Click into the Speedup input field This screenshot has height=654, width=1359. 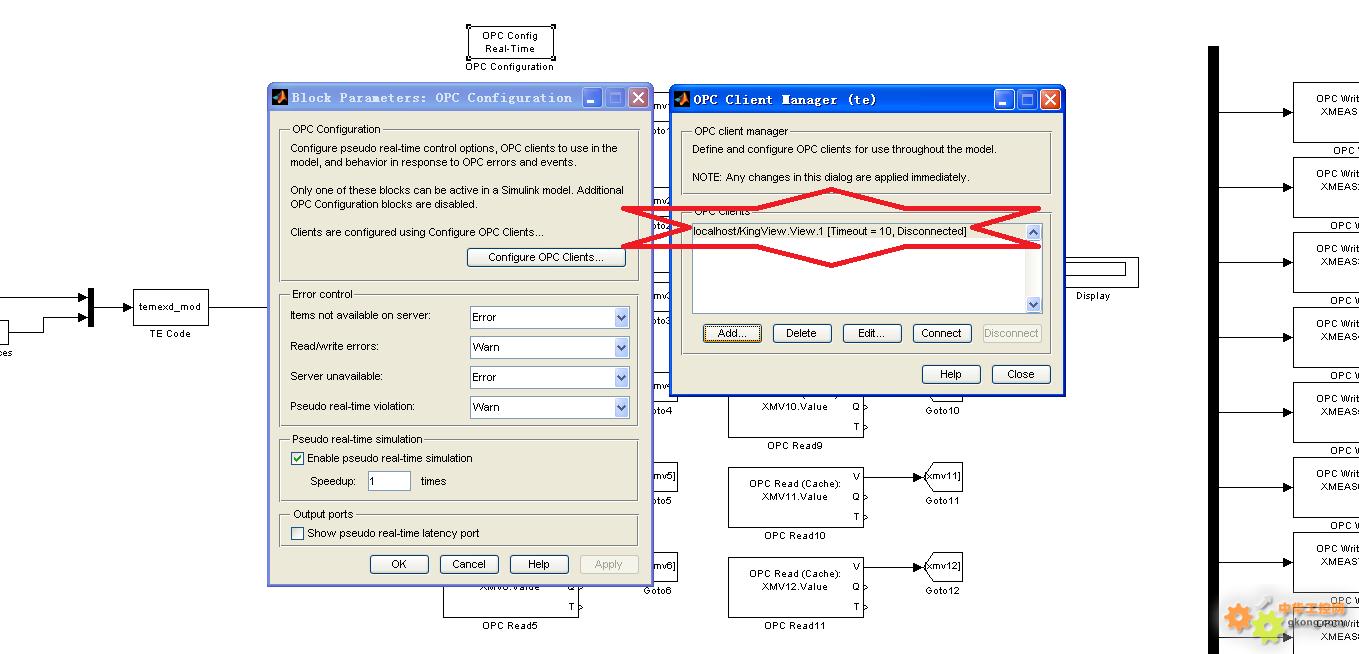(388, 481)
